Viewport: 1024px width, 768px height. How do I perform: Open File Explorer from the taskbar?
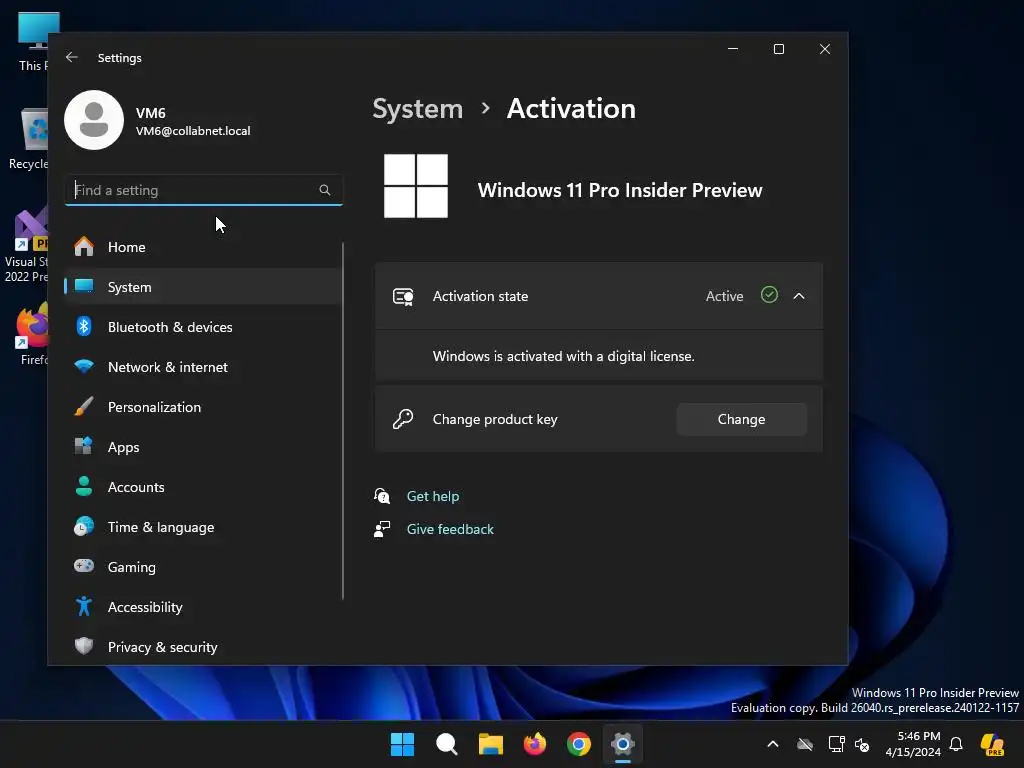490,744
